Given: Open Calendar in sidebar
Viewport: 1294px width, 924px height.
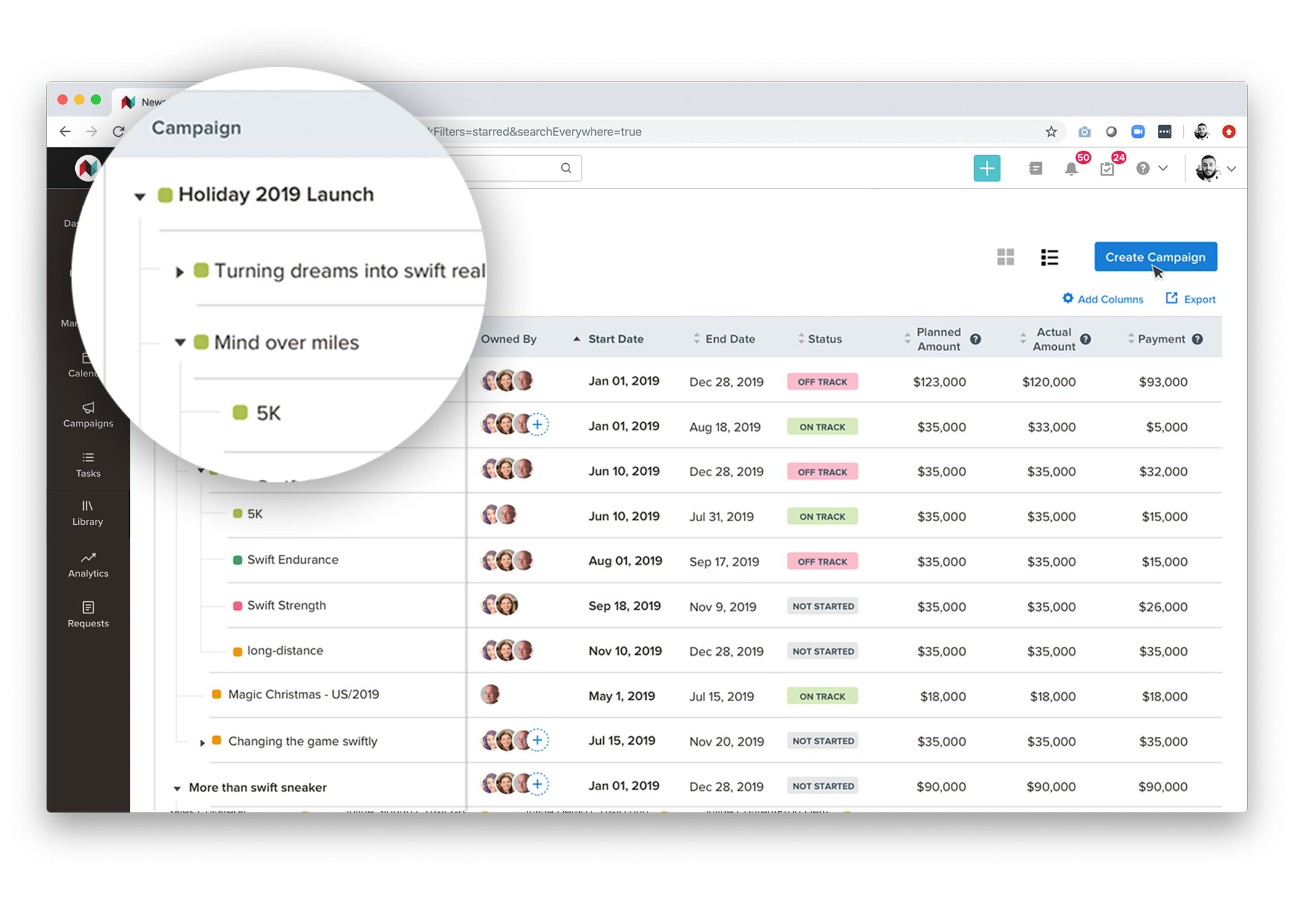Looking at the screenshot, I should pos(83,365).
